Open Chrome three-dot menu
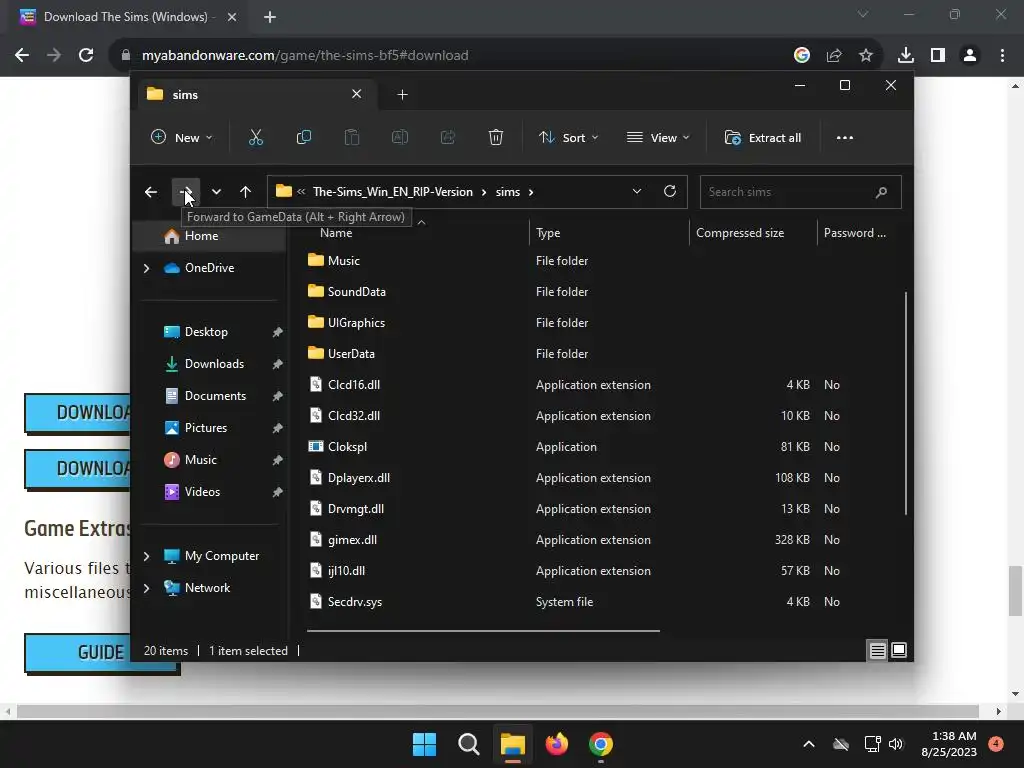 (1002, 56)
